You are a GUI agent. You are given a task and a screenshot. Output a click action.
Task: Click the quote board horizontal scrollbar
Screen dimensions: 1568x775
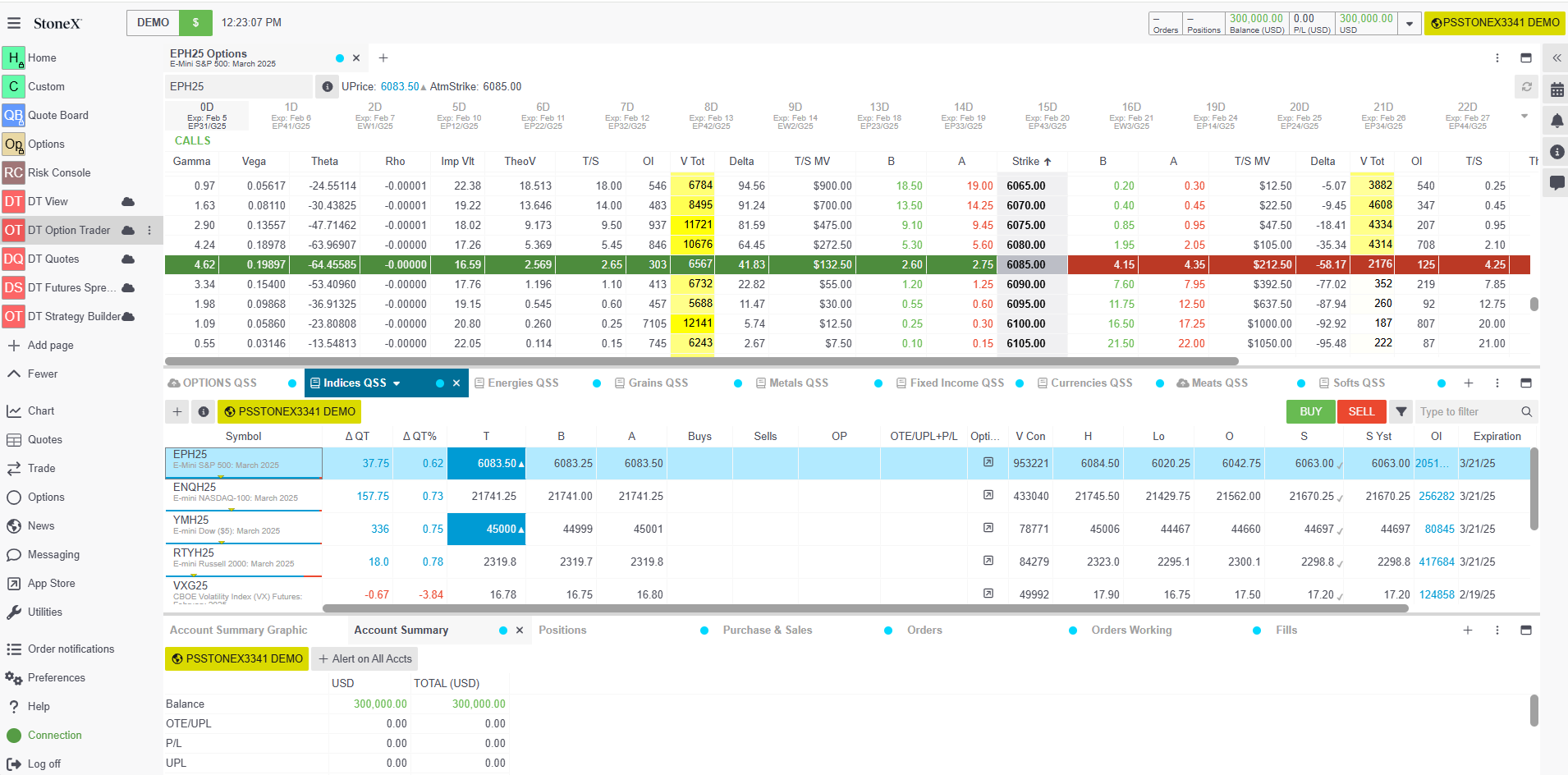coord(865,608)
